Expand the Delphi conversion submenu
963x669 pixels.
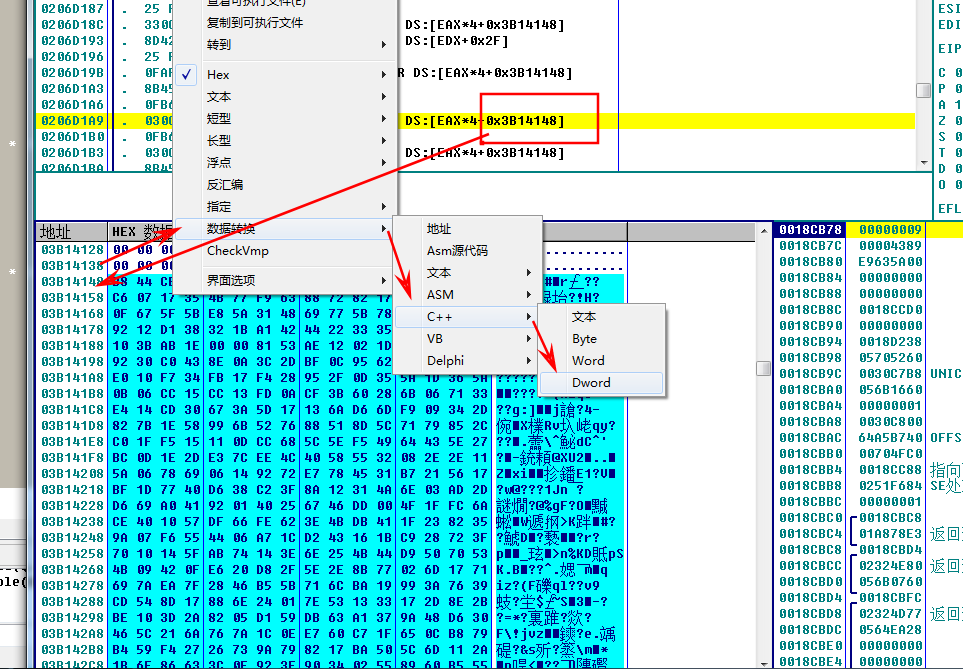pos(466,361)
